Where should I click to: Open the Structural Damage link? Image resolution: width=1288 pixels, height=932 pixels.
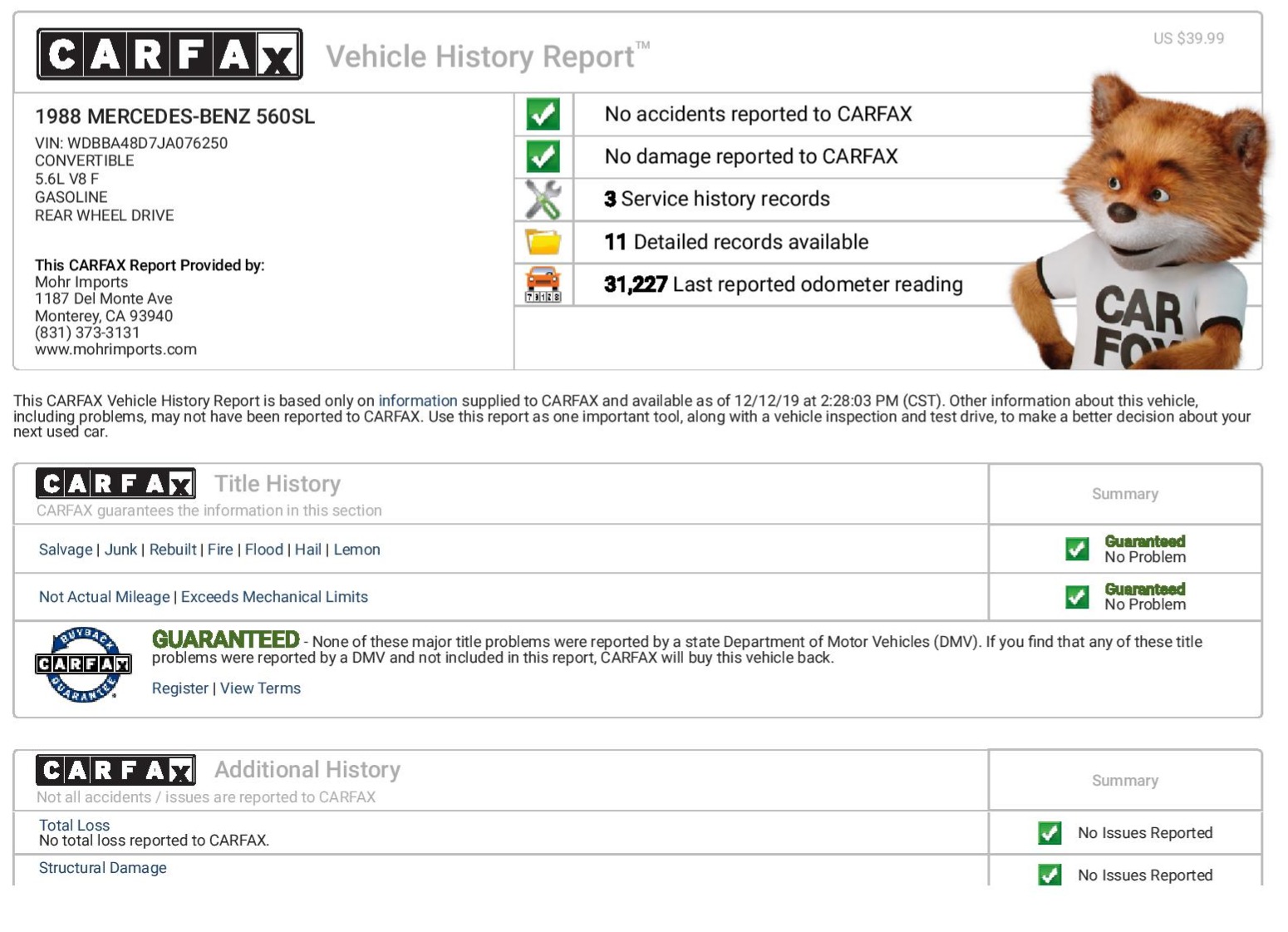[x=102, y=868]
